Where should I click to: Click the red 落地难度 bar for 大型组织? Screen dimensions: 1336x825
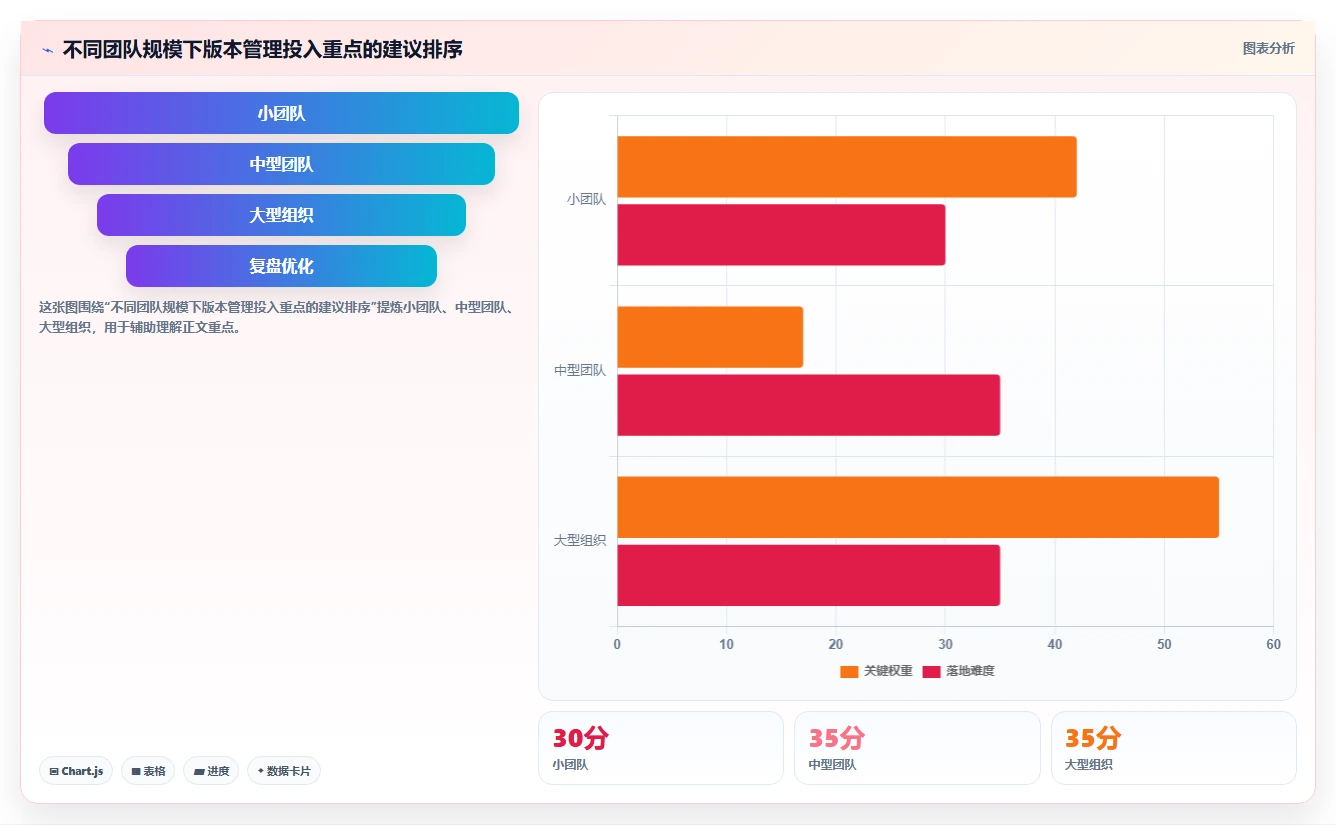click(x=808, y=575)
